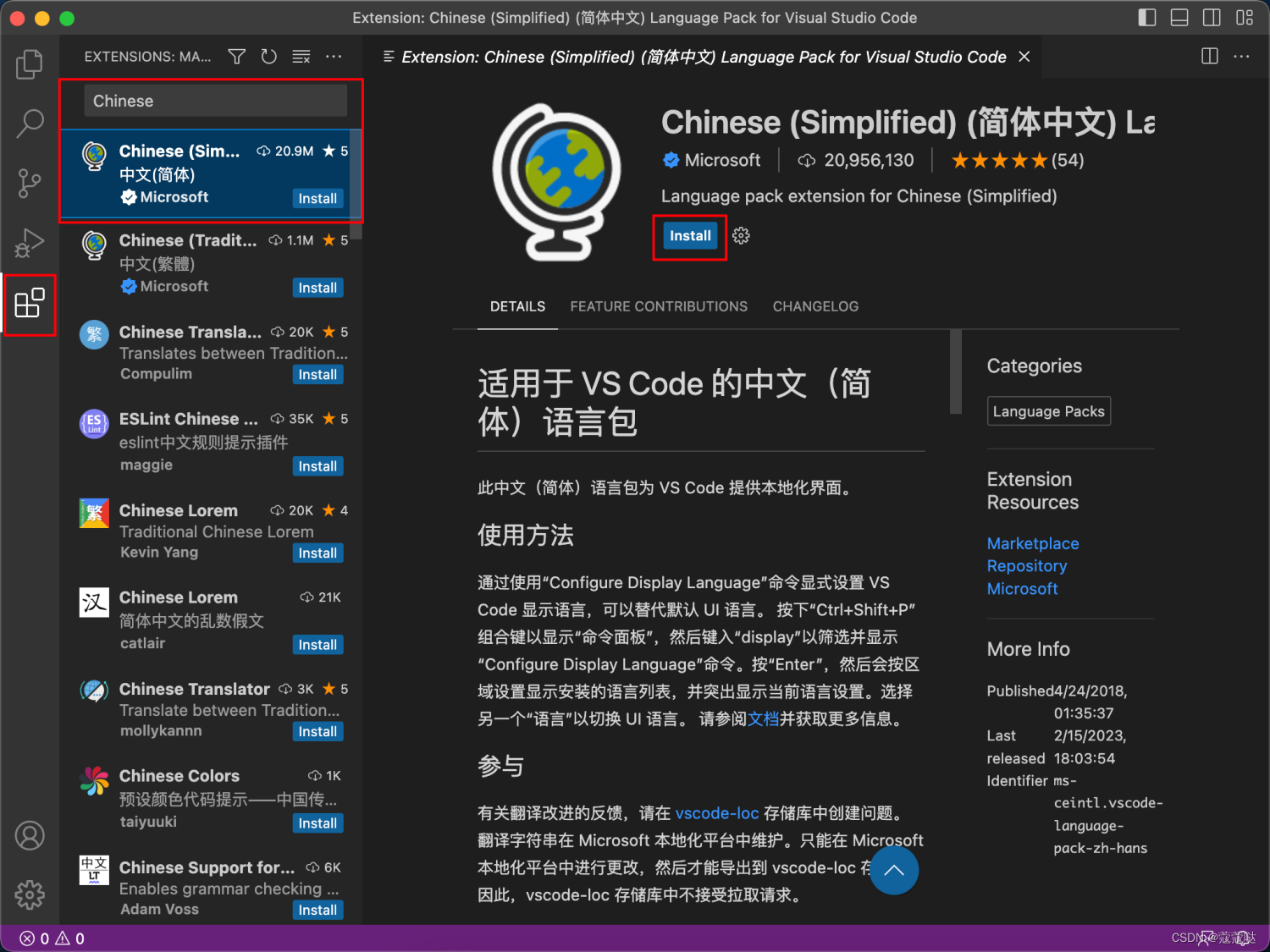The height and width of the screenshot is (952, 1270).
Task: Close the Chinese Language Pack extension tab
Action: 1024,57
